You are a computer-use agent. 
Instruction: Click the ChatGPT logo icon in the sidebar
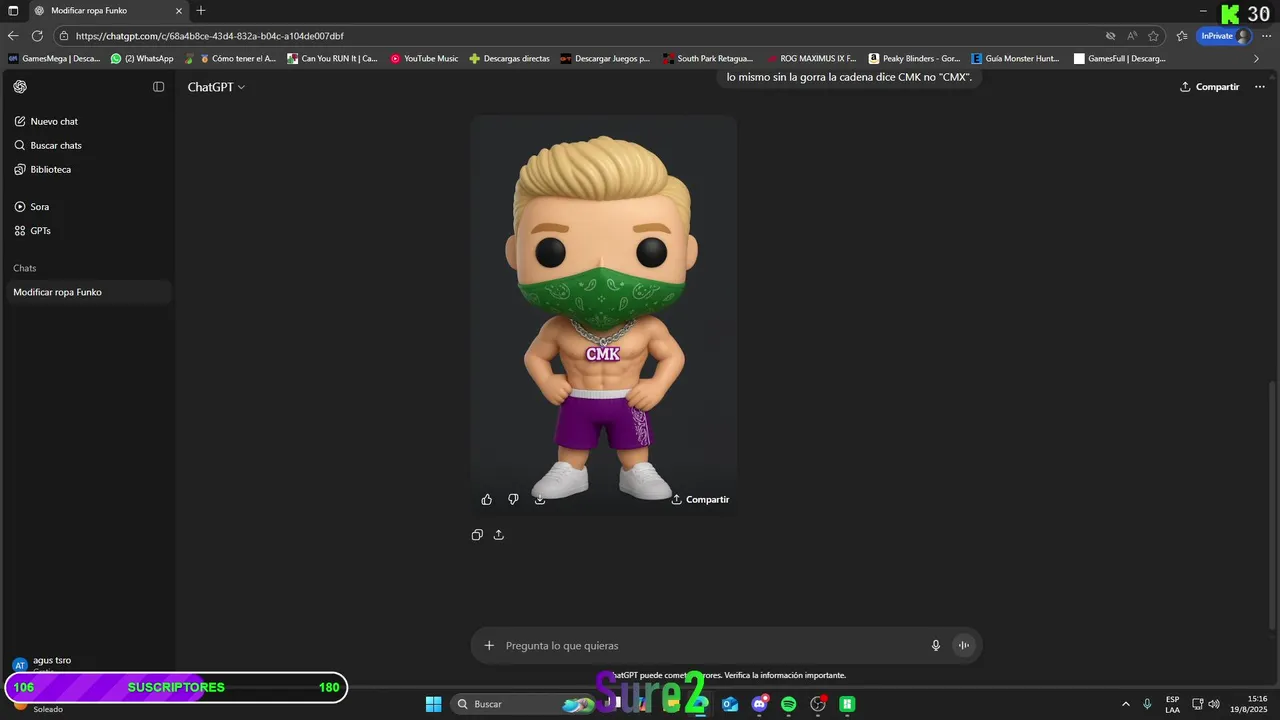click(20, 87)
